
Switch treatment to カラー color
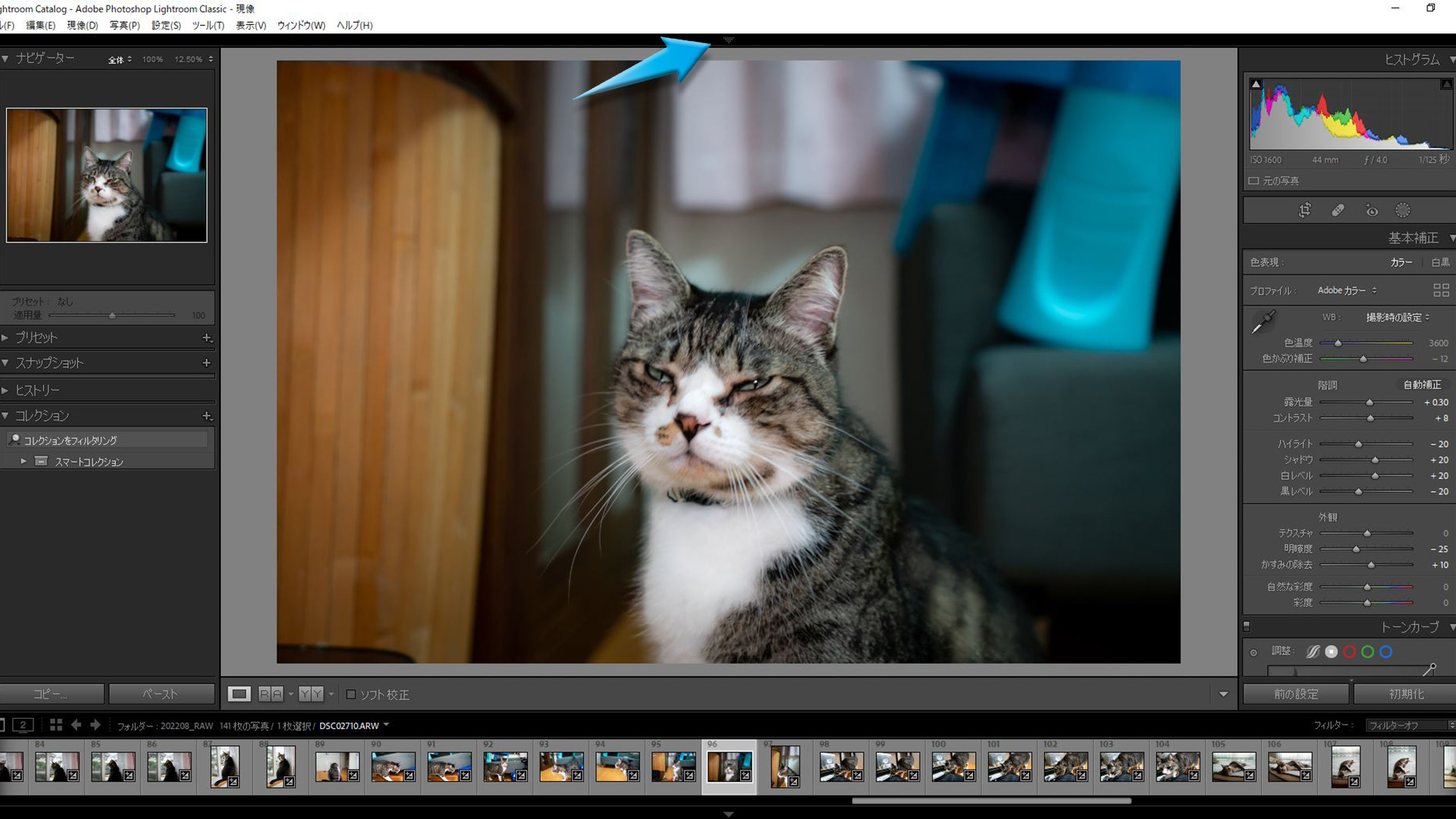pos(1401,262)
